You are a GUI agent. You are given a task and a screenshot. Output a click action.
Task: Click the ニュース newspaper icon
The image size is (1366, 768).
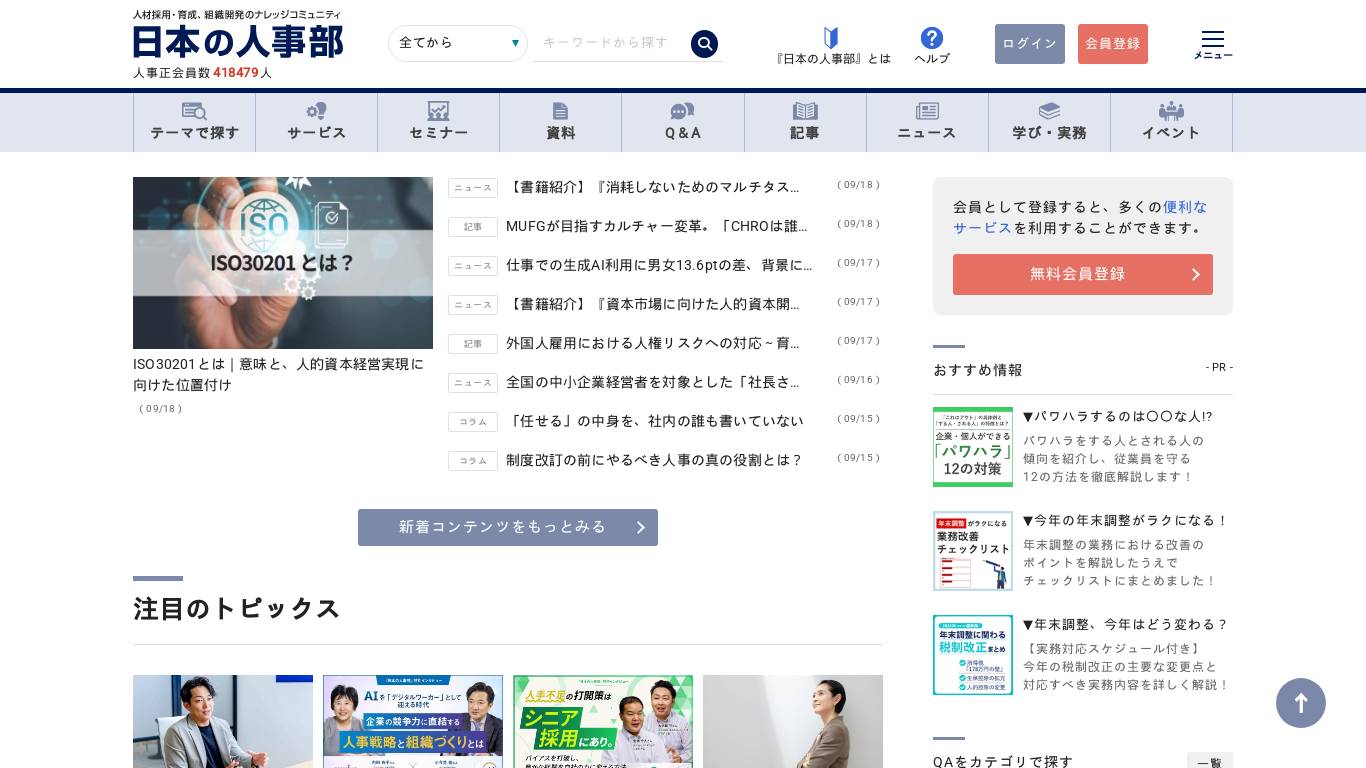pos(927,111)
